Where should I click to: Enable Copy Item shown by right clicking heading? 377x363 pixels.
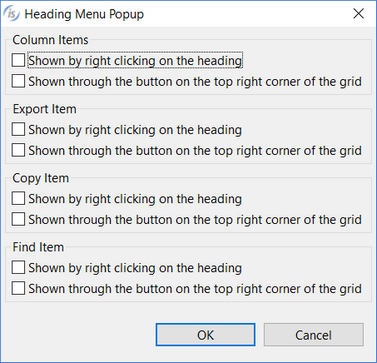(18, 198)
